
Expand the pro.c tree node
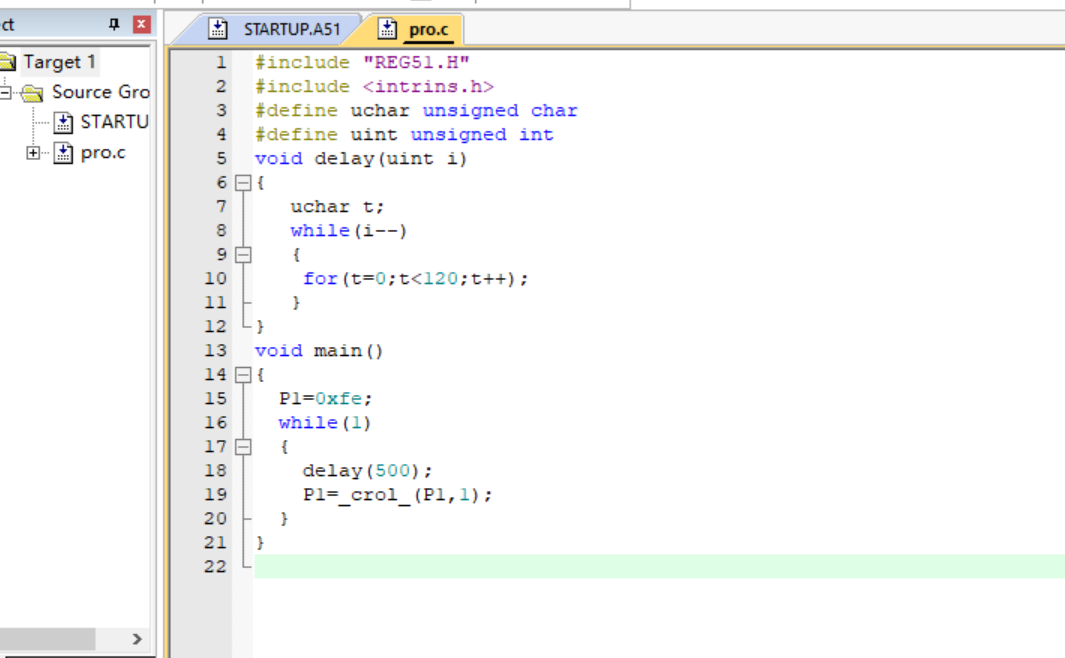point(33,153)
